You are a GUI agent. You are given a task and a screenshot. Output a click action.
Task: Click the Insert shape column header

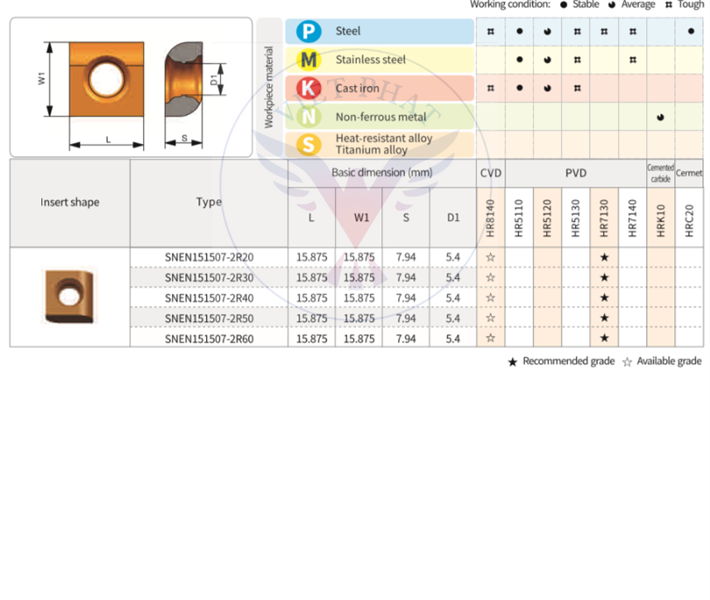[x=70, y=202]
